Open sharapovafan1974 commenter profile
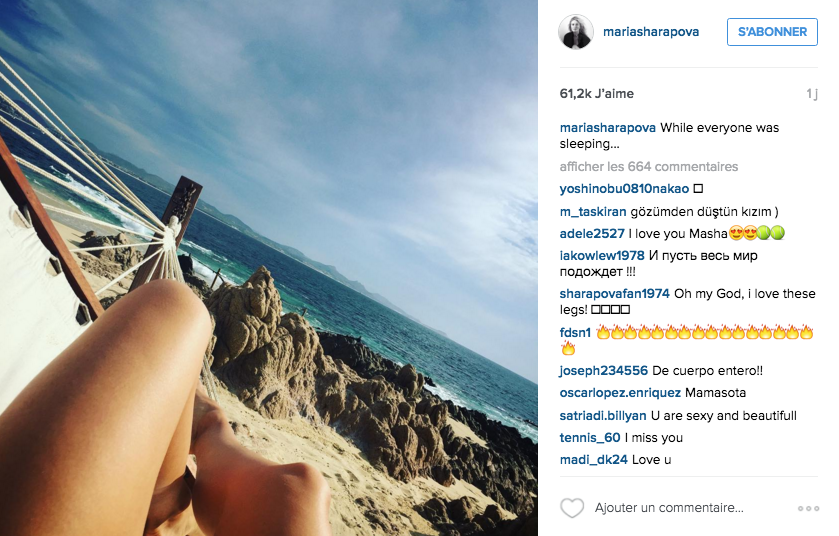Viewport: 839px width, 536px height. (x=614, y=294)
